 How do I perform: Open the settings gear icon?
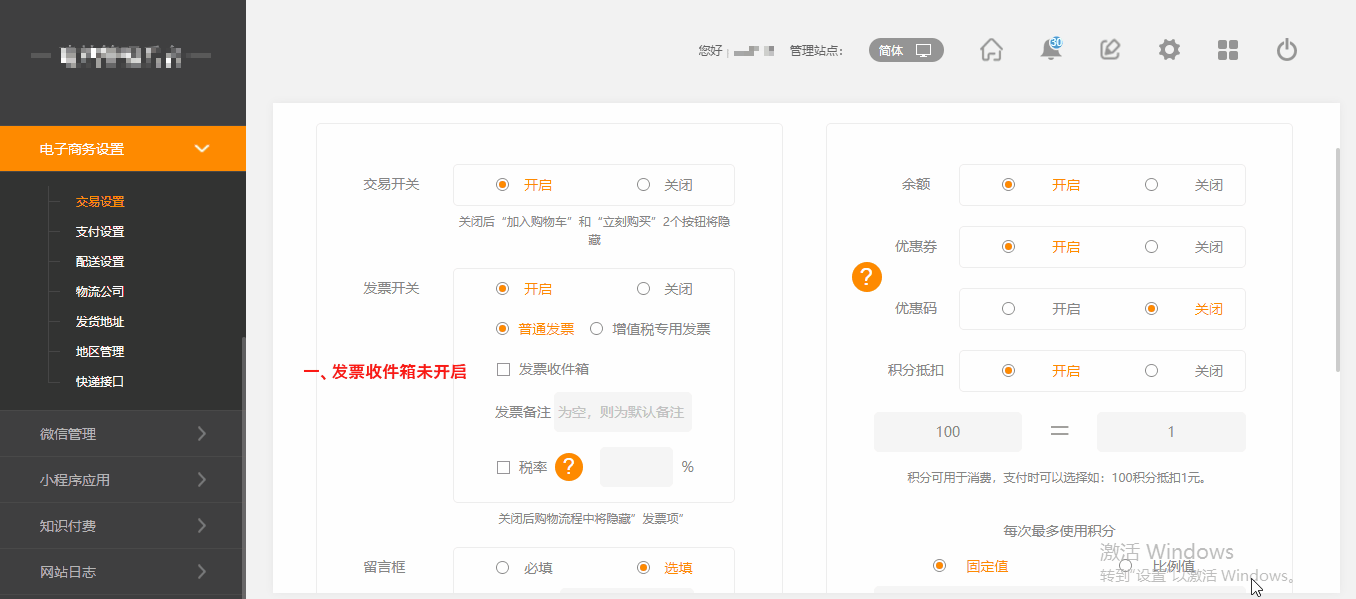[1169, 50]
